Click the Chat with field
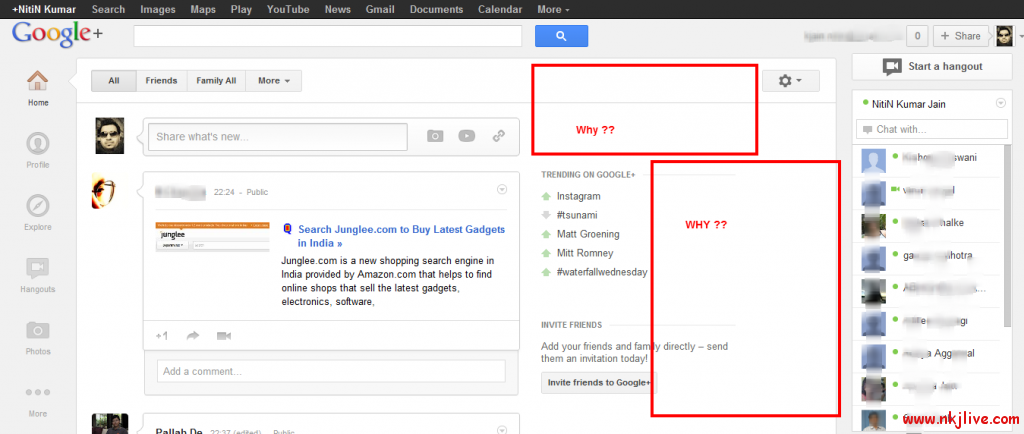This screenshot has height=434, width=1024. [x=931, y=129]
